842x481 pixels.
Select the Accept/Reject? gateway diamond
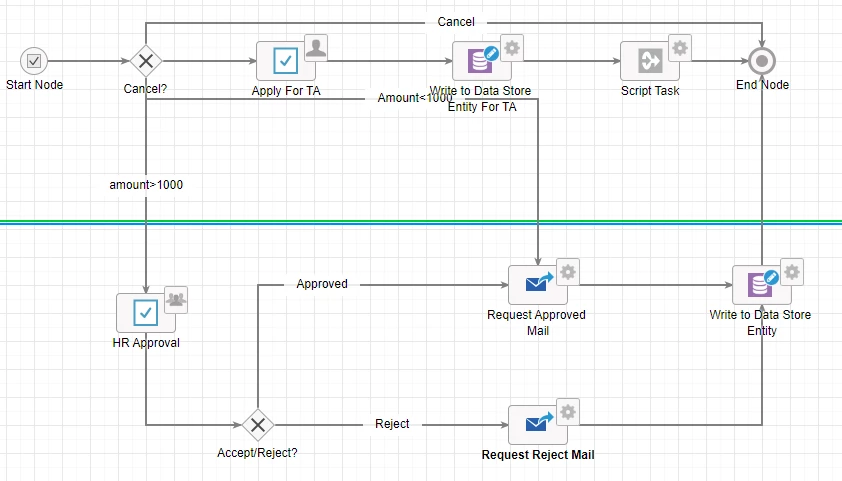[x=258, y=425]
